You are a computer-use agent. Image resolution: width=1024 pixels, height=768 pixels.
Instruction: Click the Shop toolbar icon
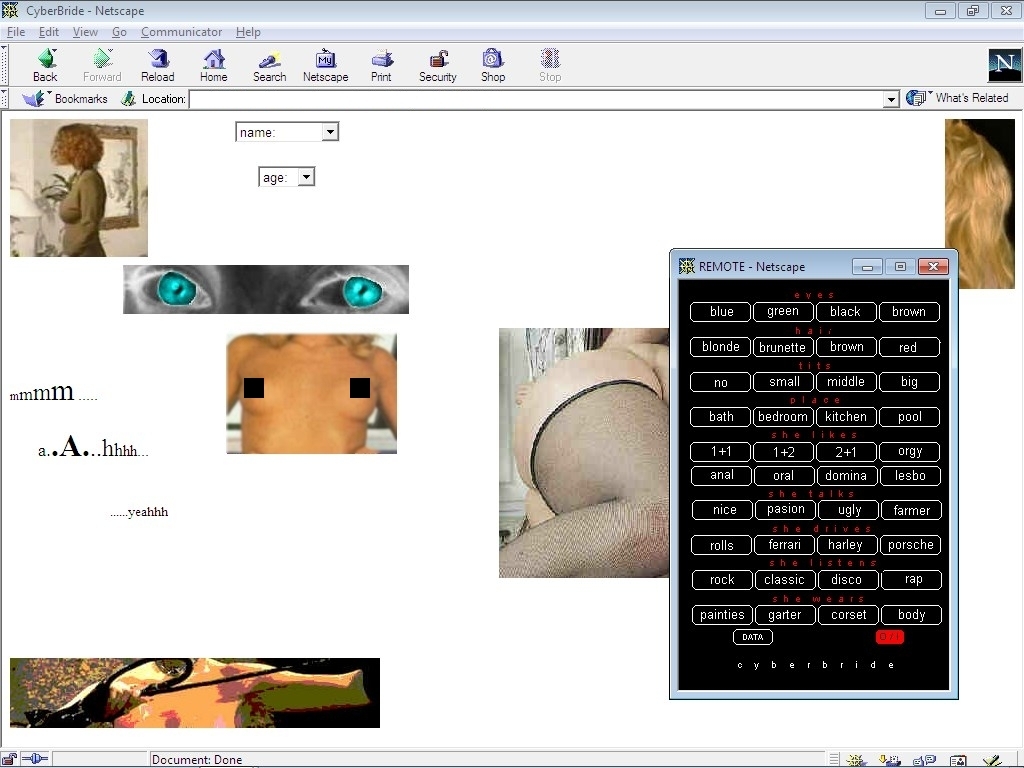coord(492,64)
